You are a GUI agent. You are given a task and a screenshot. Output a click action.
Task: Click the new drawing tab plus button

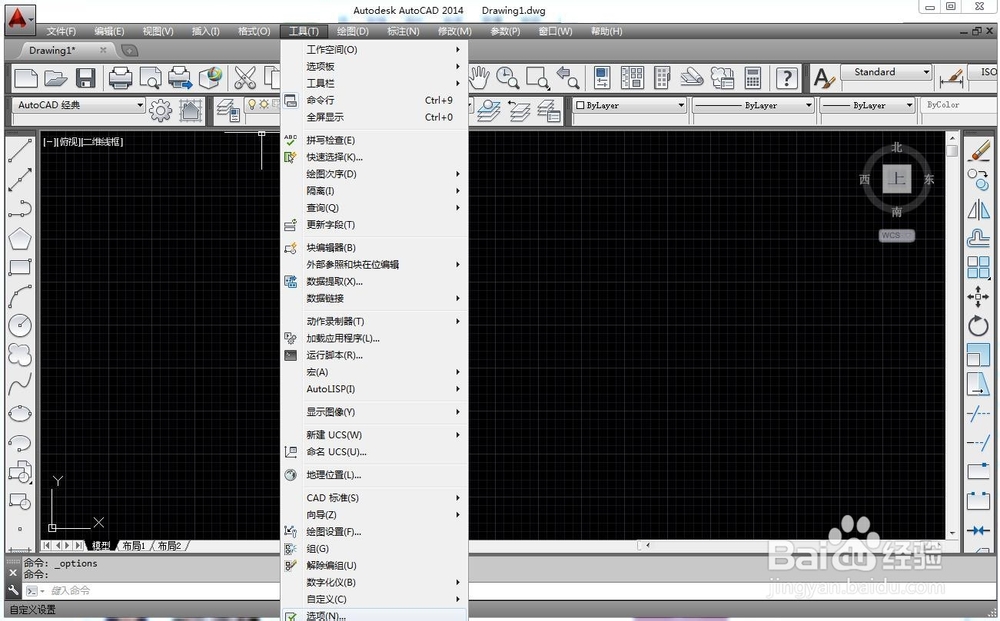pyautogui.click(x=129, y=50)
